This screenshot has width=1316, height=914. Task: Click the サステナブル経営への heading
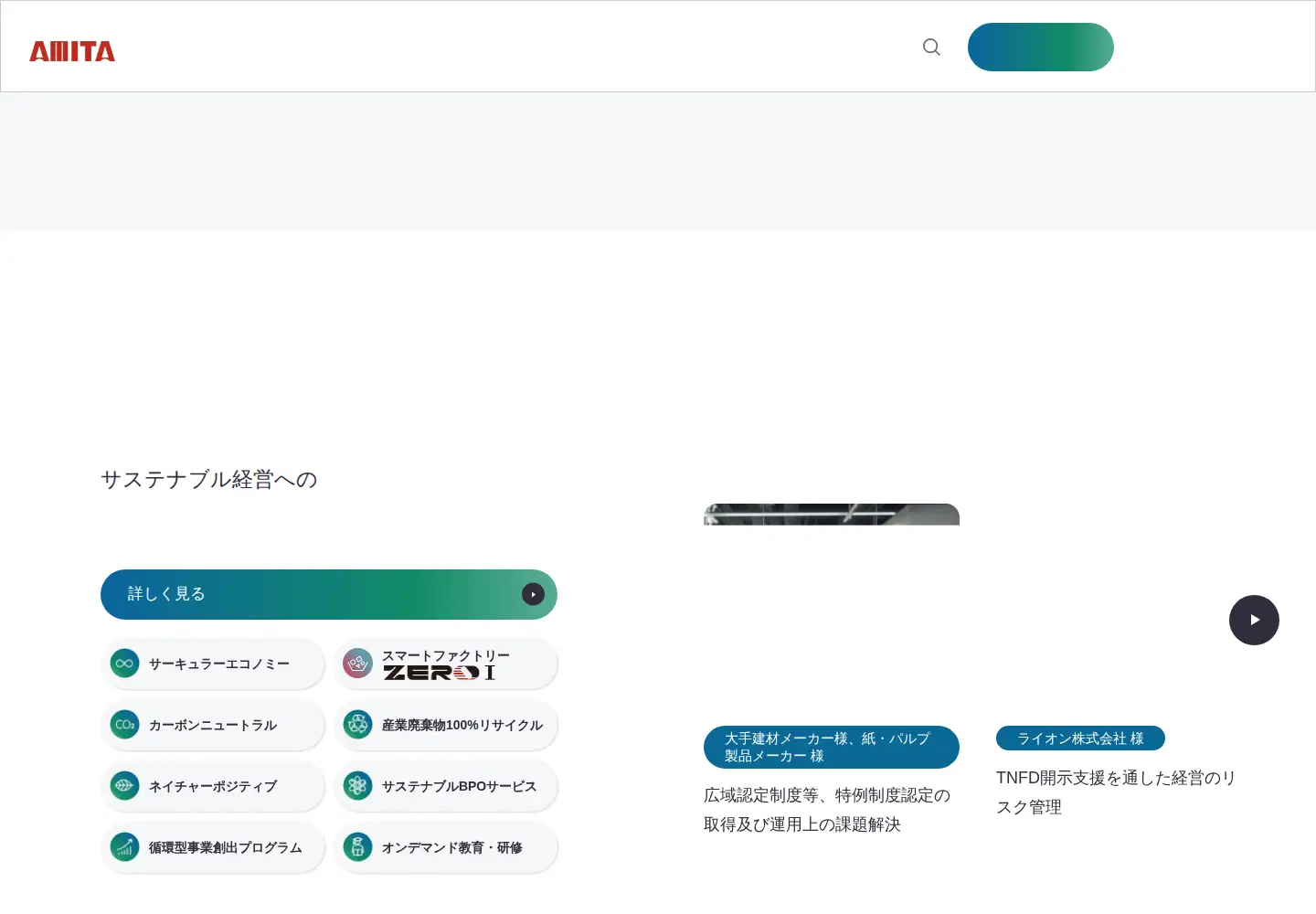[209, 480]
